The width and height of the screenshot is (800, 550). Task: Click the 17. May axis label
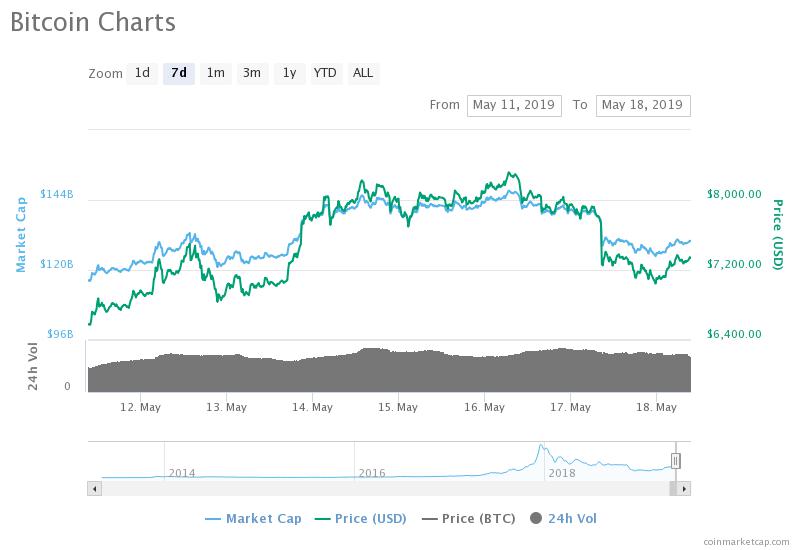[570, 407]
